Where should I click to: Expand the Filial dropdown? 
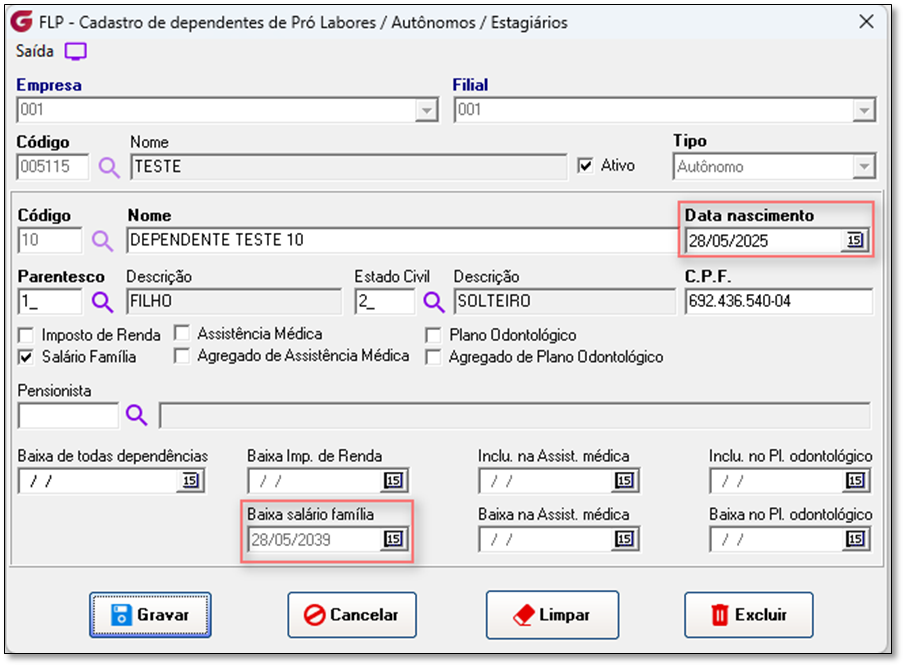(x=863, y=110)
